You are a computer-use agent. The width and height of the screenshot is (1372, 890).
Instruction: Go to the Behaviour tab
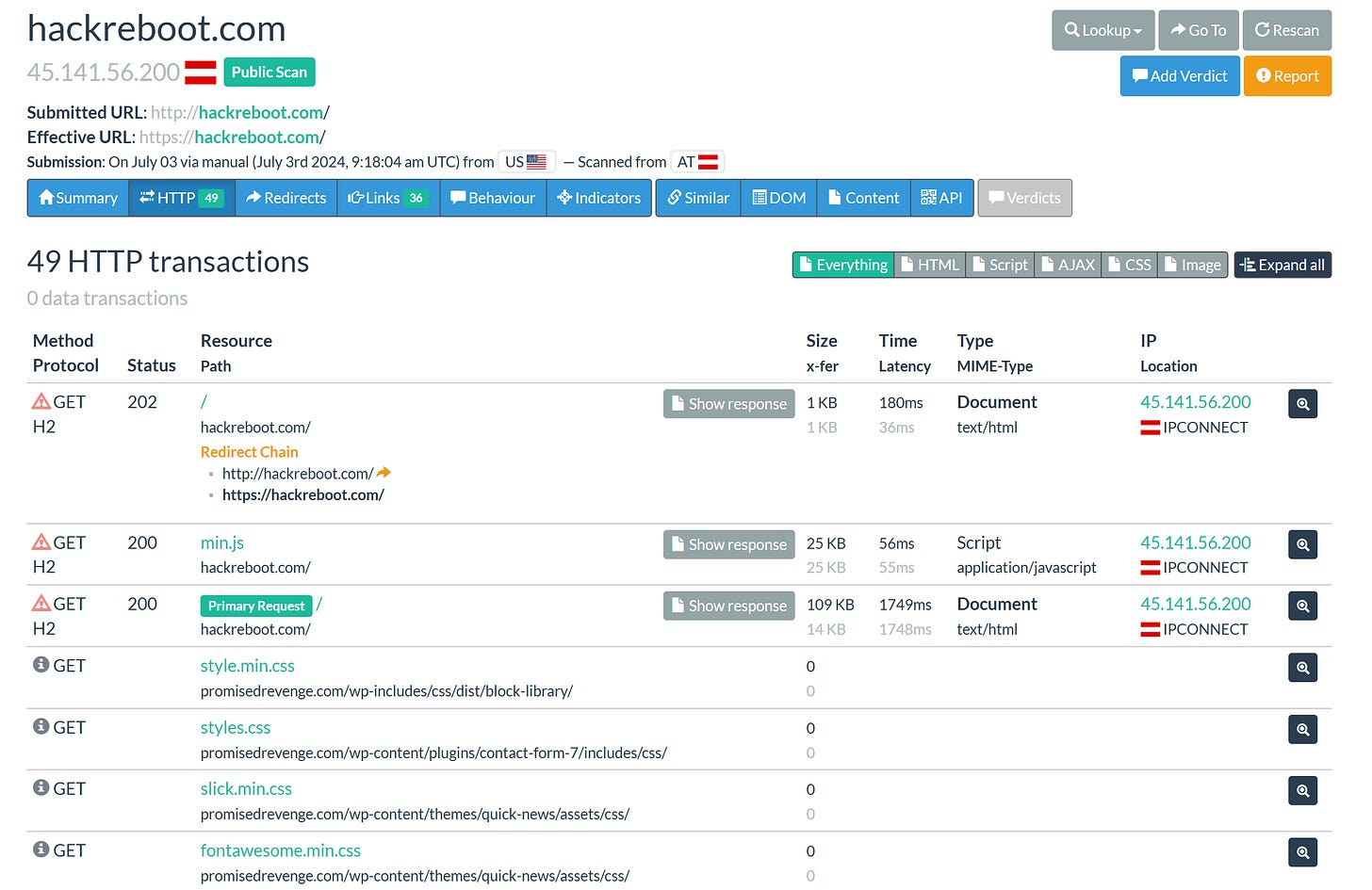click(x=493, y=198)
